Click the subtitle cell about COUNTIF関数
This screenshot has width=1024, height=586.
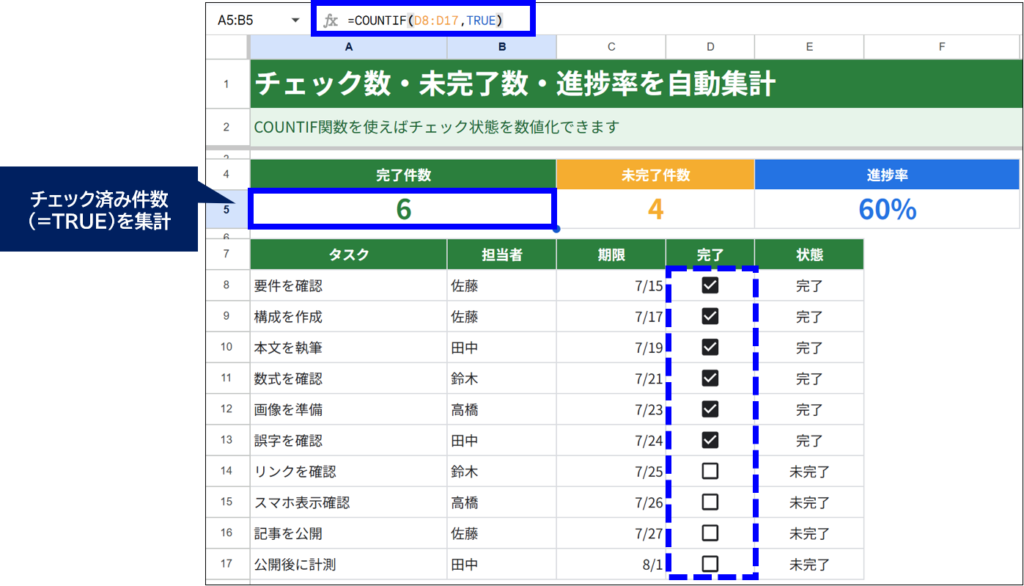(635, 127)
